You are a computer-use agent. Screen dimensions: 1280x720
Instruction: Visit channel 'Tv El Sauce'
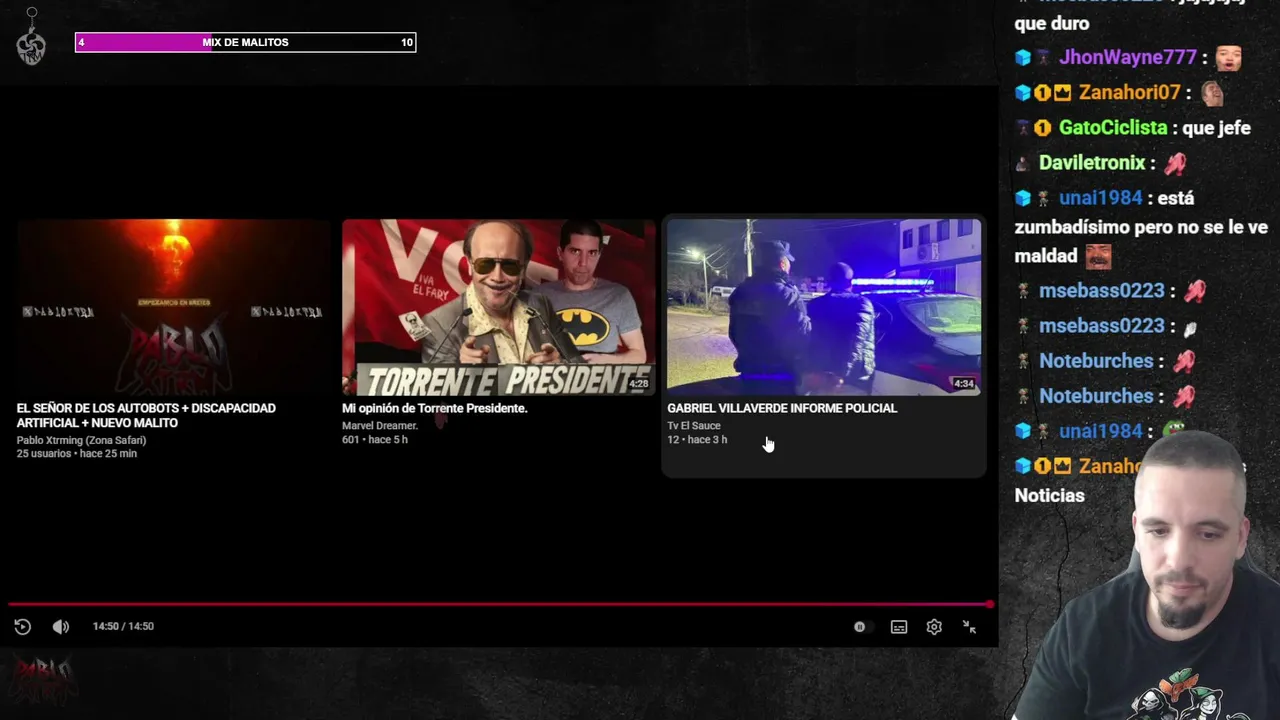coord(694,425)
